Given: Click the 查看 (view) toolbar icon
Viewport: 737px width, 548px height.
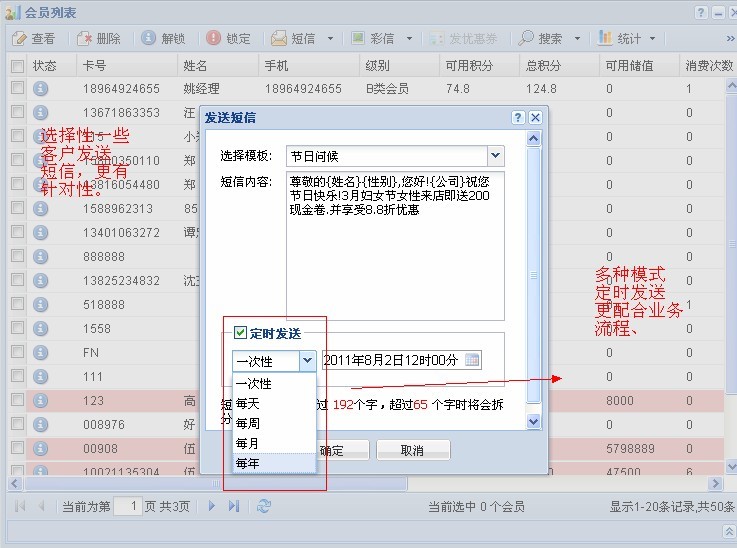Looking at the screenshot, I should 19,39.
